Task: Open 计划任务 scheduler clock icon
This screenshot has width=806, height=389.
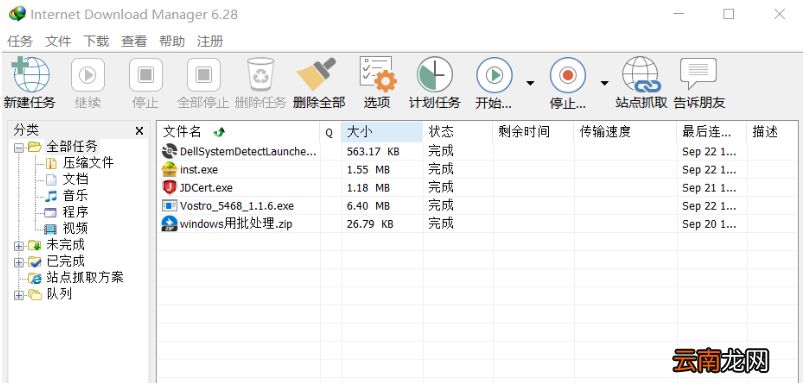Action: 435,75
